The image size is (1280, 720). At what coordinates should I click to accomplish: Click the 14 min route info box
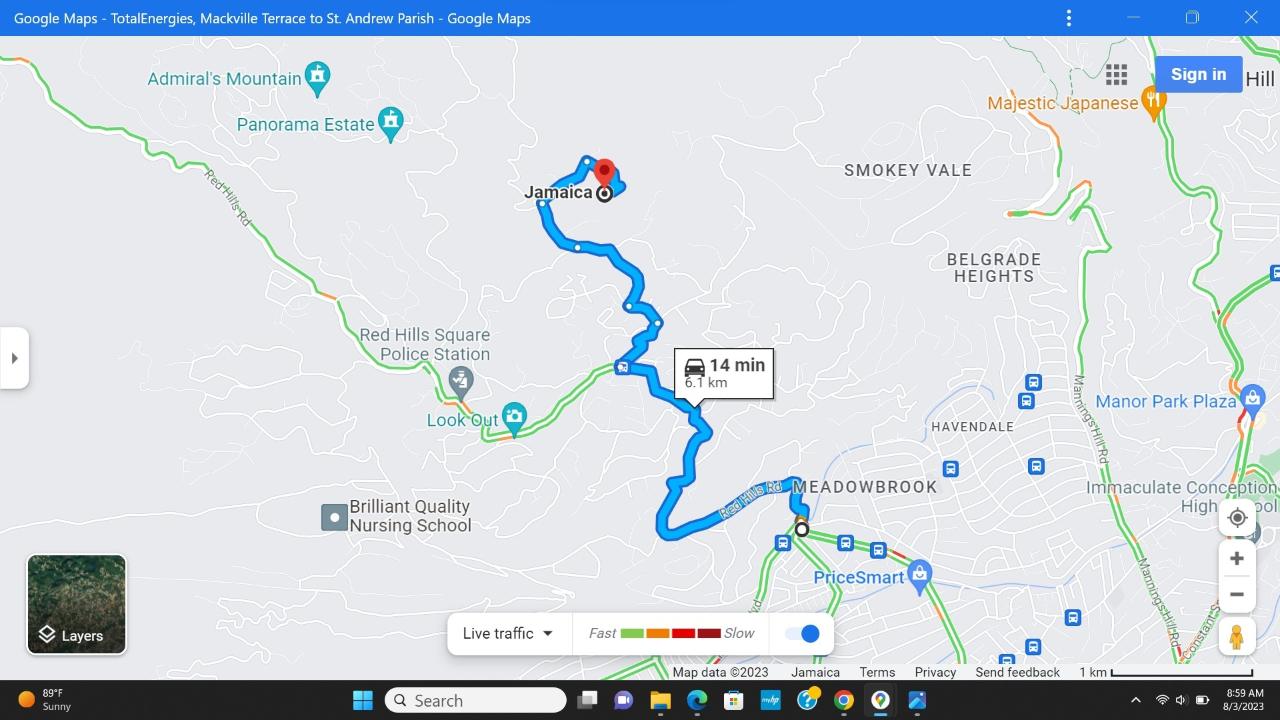(x=724, y=374)
